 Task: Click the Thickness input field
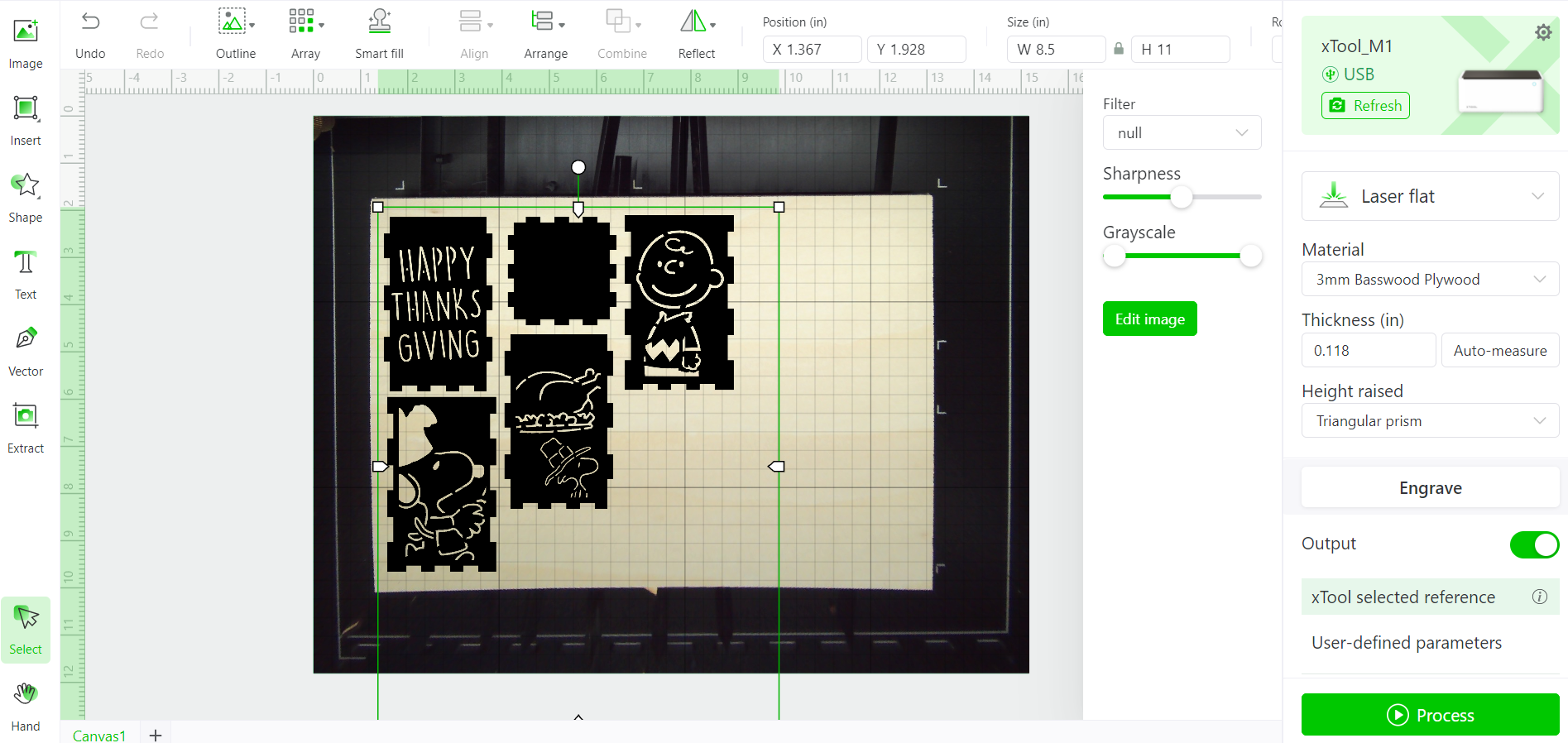[x=1368, y=350]
